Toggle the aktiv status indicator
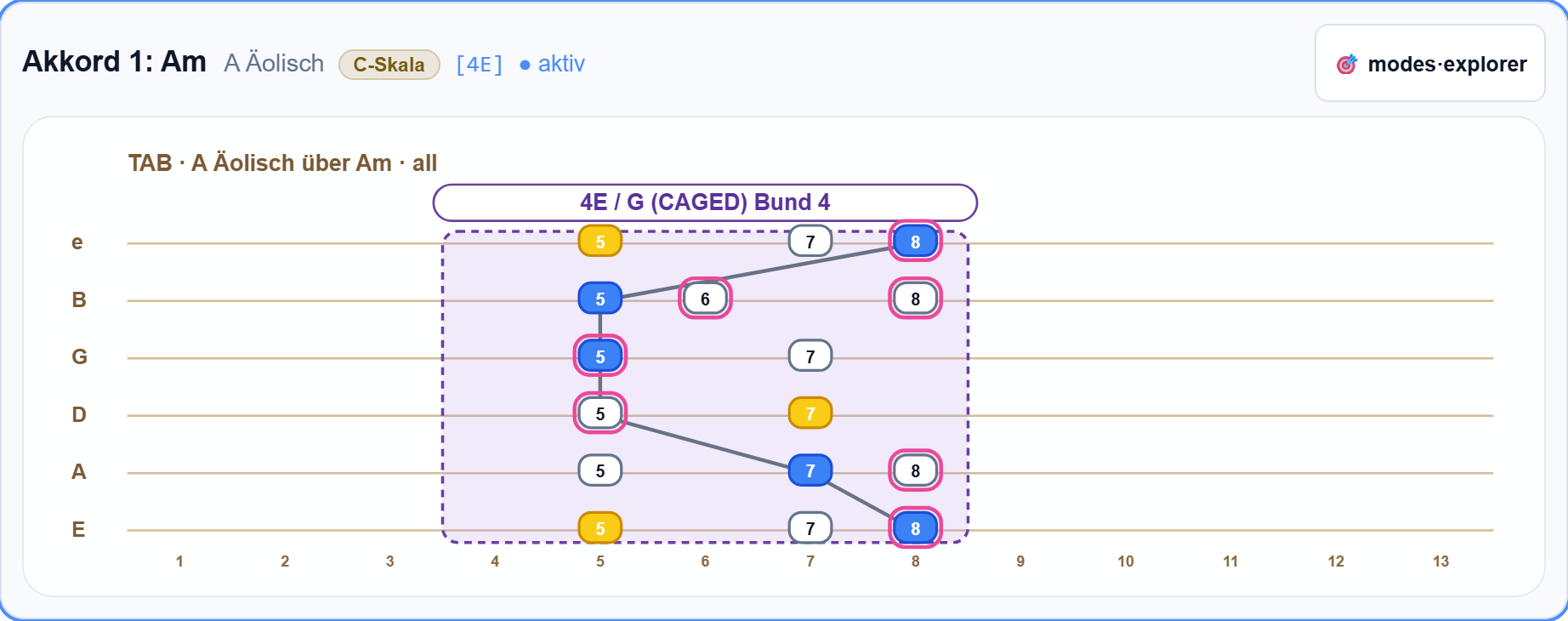 552,64
